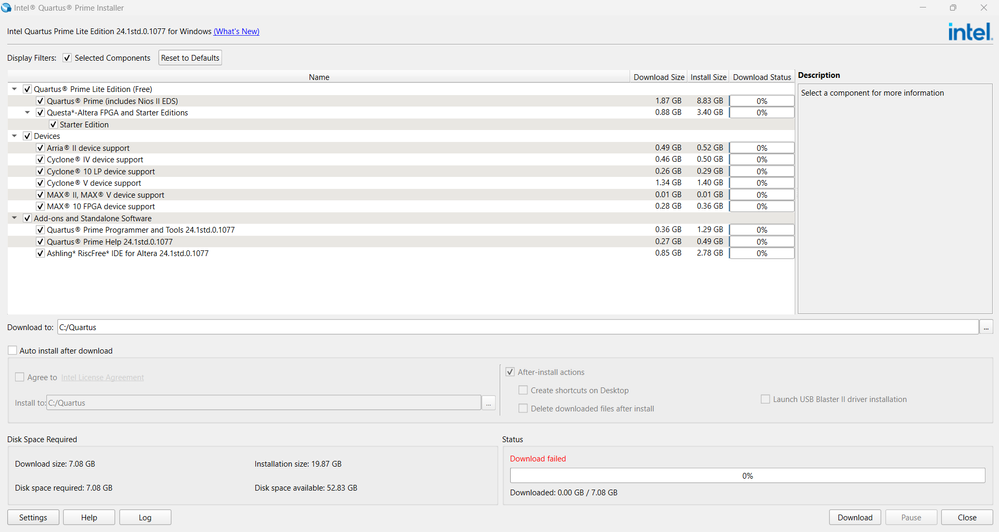Screen dimensions: 999x532
Task: Restore down the installer window
Action: 953,8
